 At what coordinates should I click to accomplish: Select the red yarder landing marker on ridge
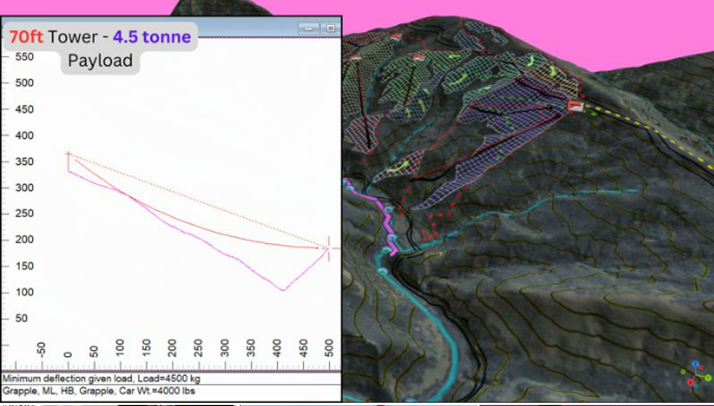point(575,106)
